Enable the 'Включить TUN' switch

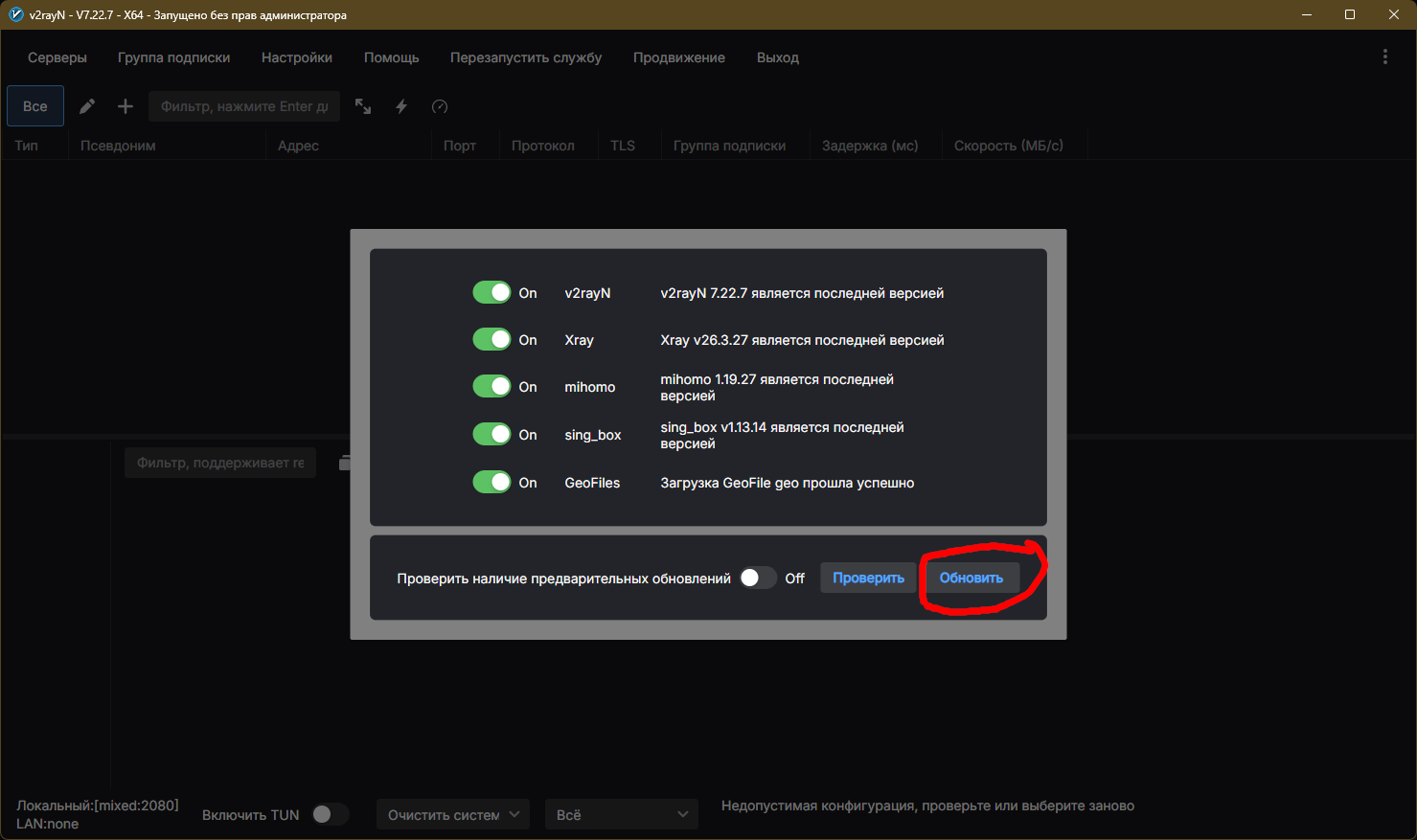(x=330, y=814)
